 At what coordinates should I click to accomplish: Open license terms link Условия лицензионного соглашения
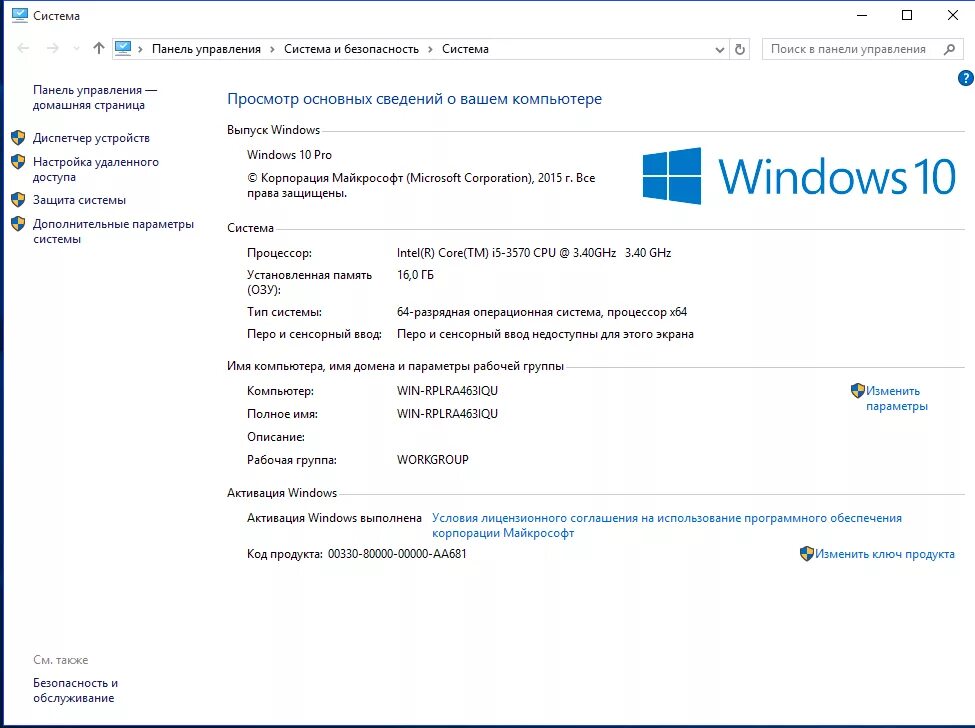coord(667,525)
